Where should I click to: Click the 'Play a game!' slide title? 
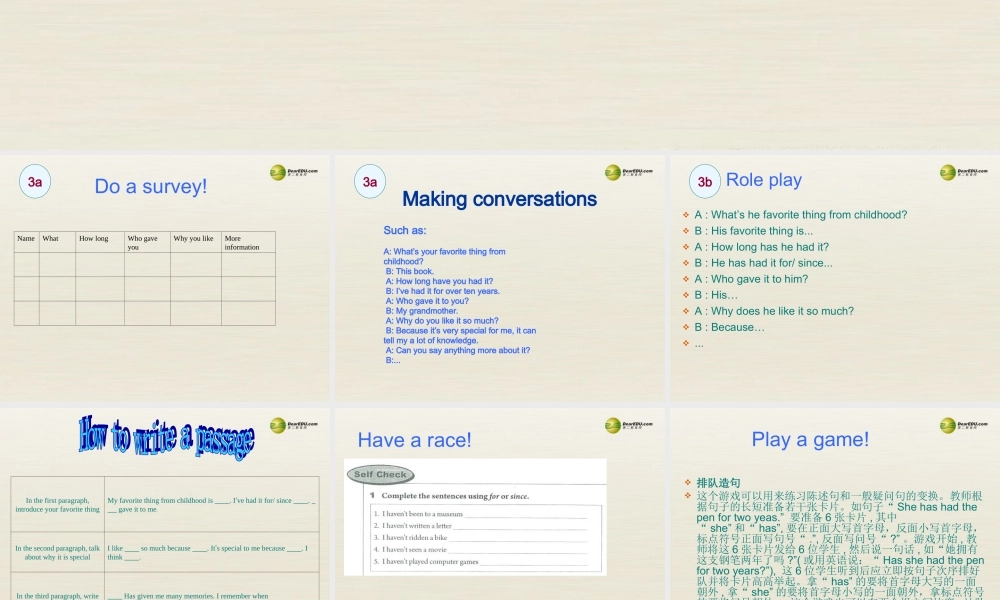point(810,439)
